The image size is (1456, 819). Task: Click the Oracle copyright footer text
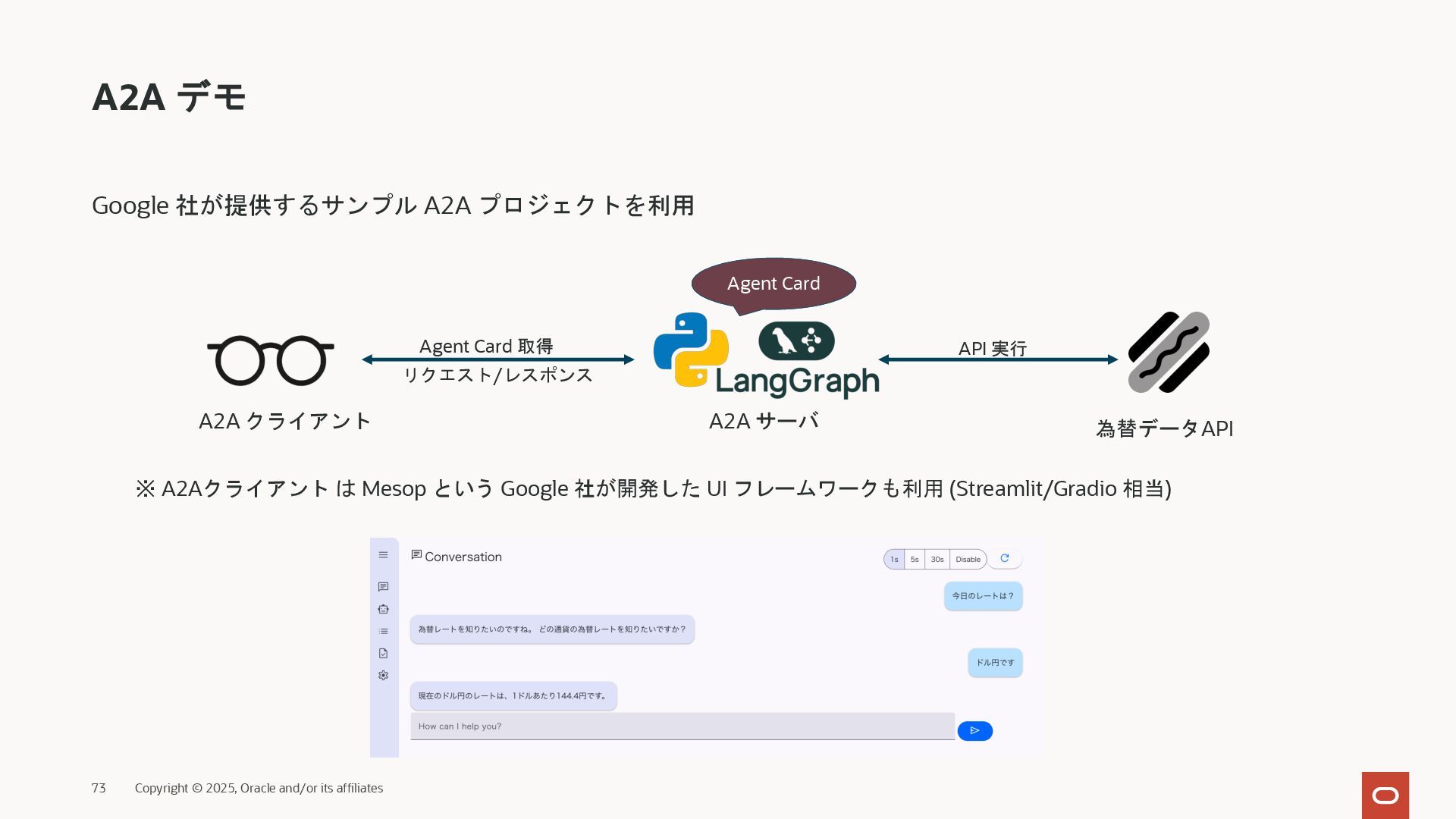[x=259, y=789]
